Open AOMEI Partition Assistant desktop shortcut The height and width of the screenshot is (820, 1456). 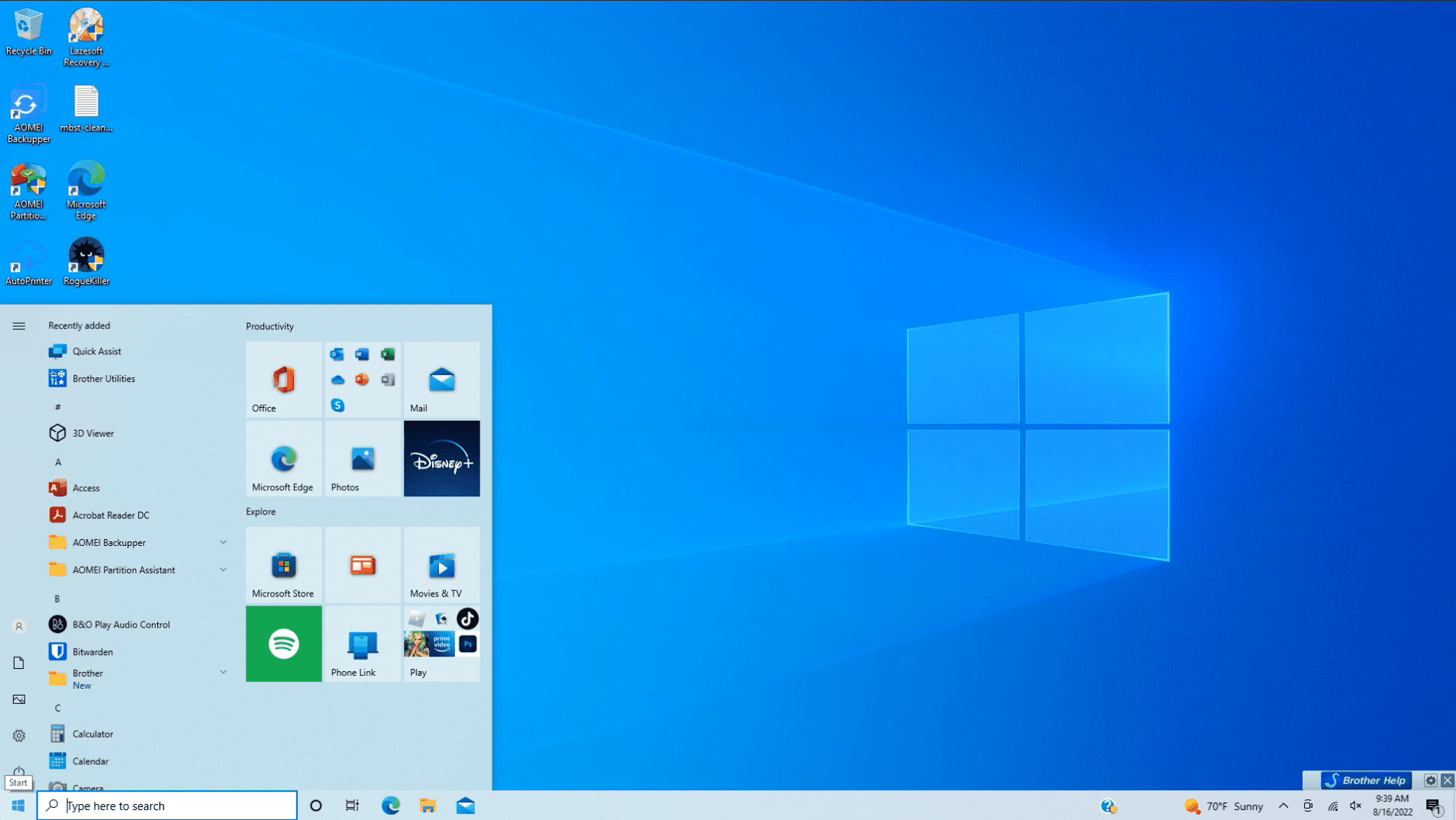(28, 191)
